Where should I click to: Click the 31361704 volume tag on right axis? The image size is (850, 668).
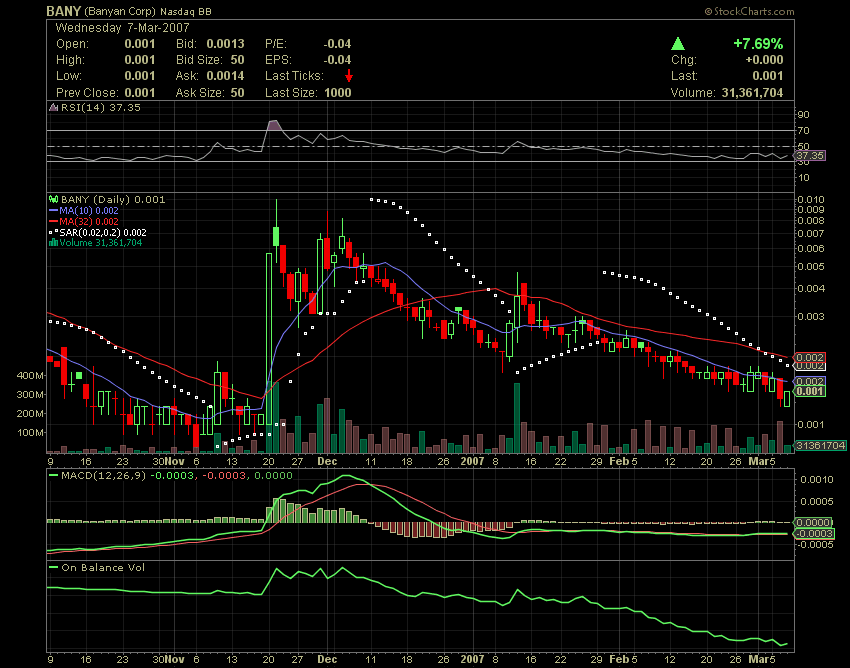click(821, 445)
